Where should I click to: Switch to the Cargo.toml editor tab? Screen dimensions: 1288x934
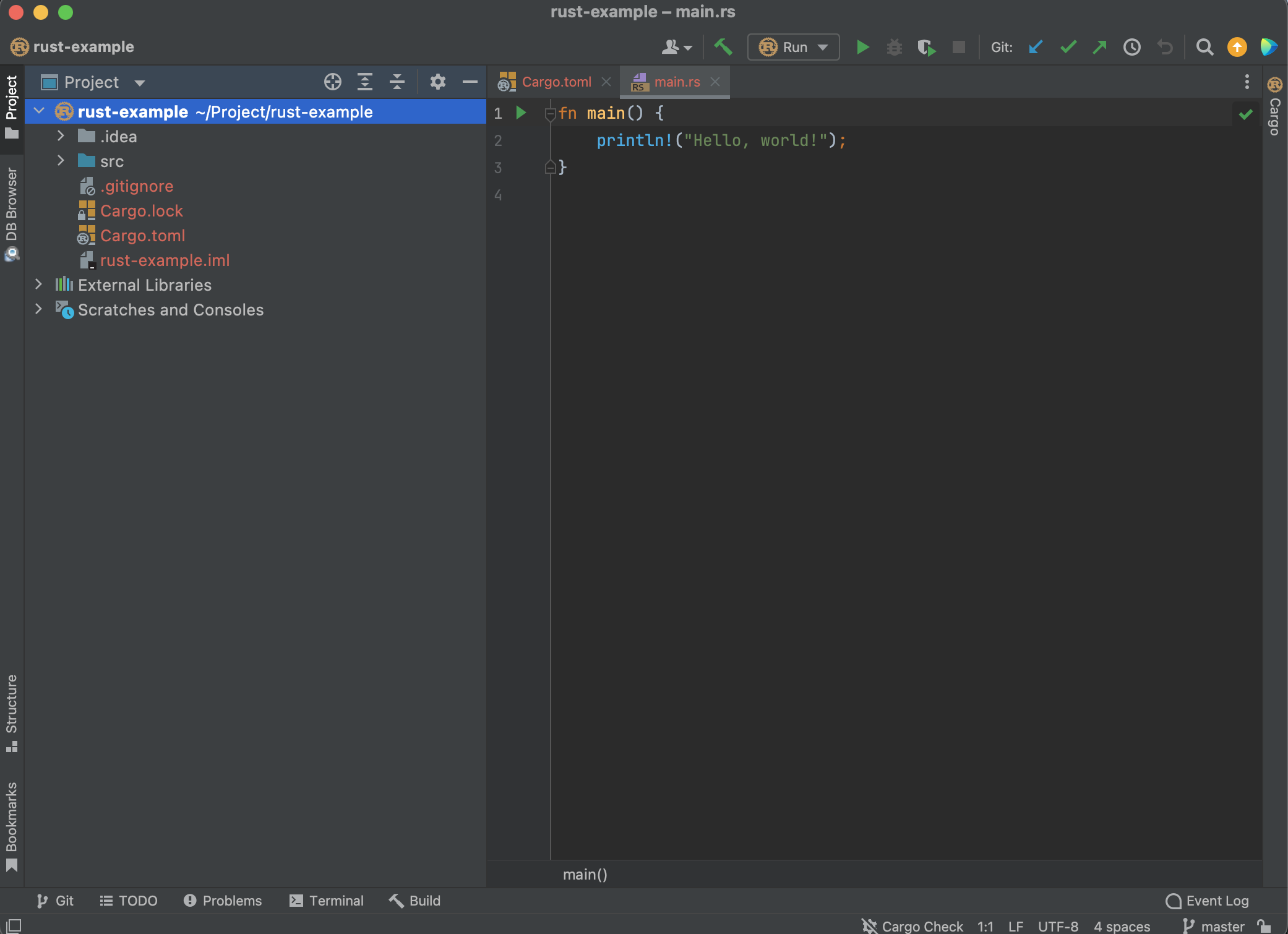(556, 82)
